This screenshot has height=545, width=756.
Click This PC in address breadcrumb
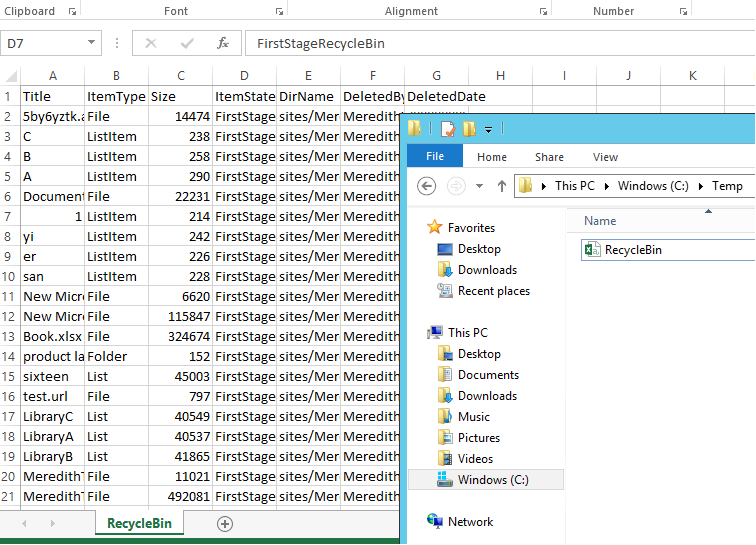(x=575, y=186)
